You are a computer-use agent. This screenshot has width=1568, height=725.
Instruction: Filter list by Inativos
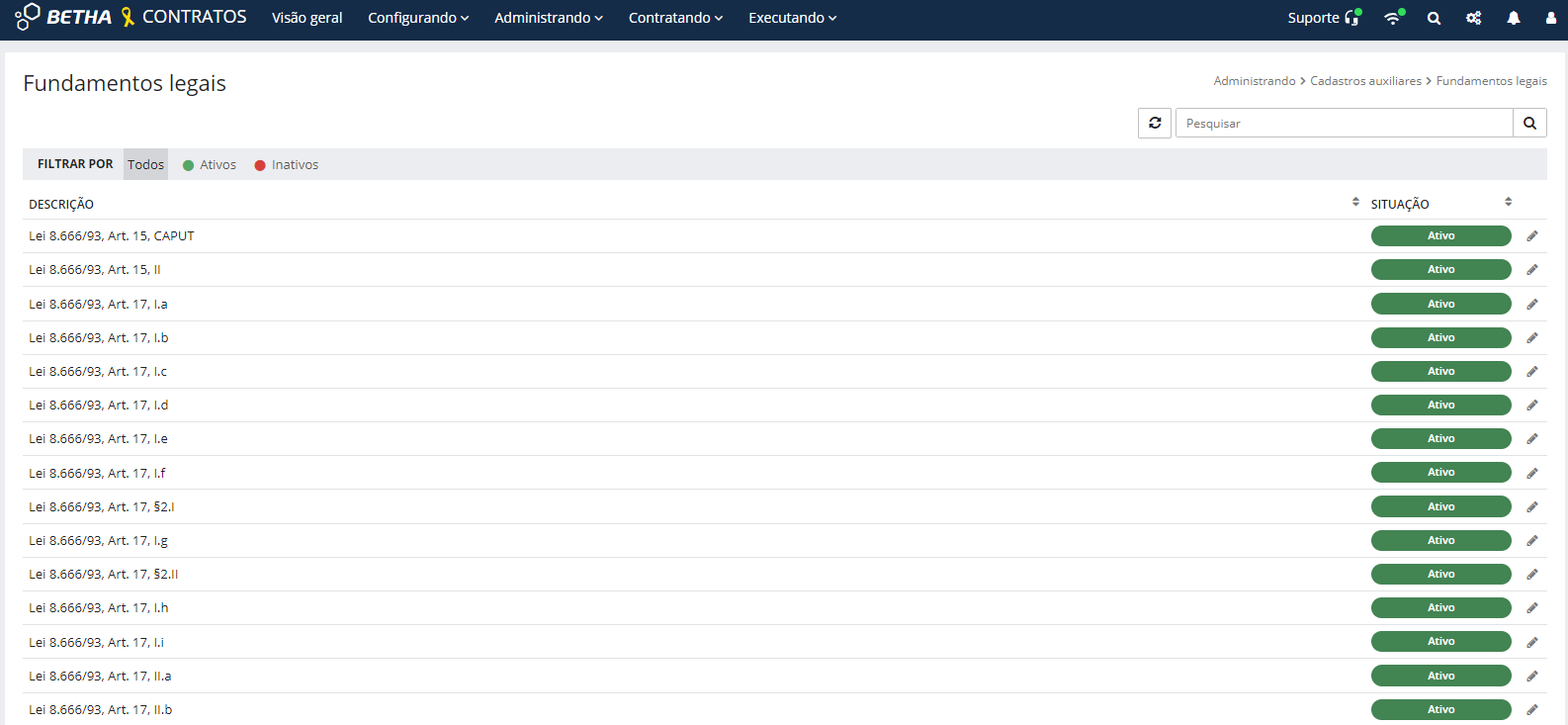click(x=287, y=165)
